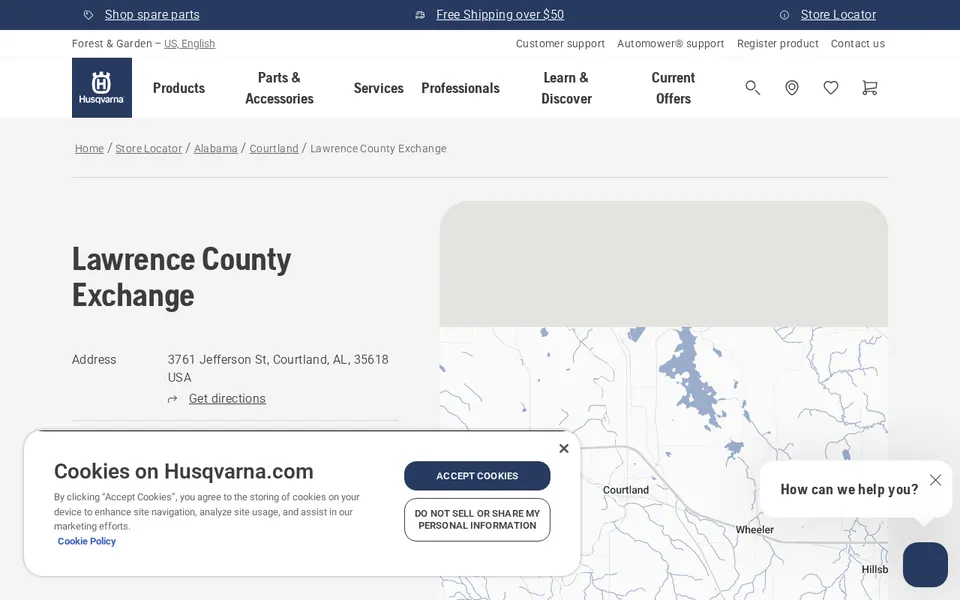This screenshot has height=600, width=960.
Task: Go to Alabama breadcrumb
Action: click(x=216, y=148)
